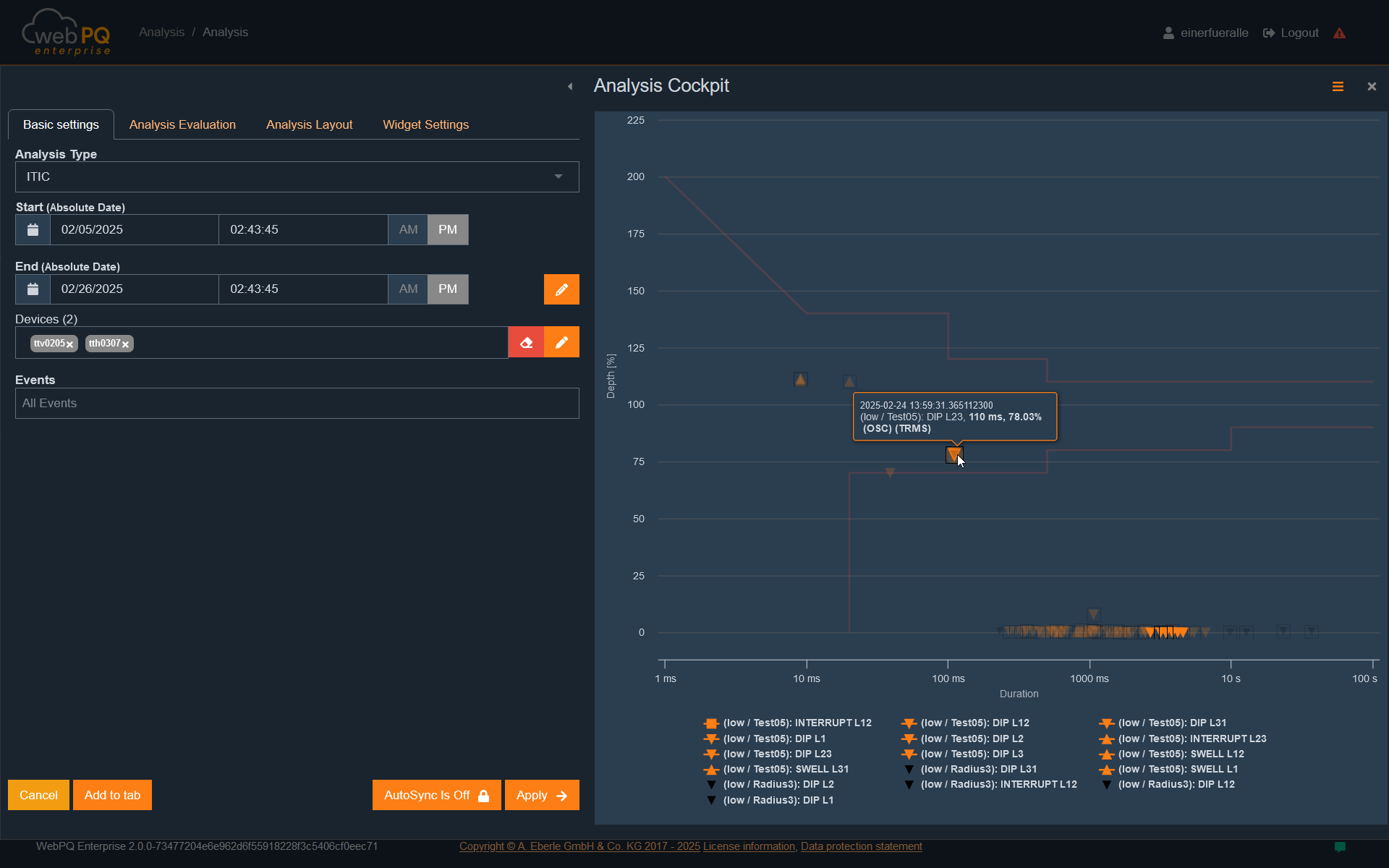Screen dimensions: 1389x868
Task: Remove the ttv0205 device tag
Action: click(x=70, y=344)
